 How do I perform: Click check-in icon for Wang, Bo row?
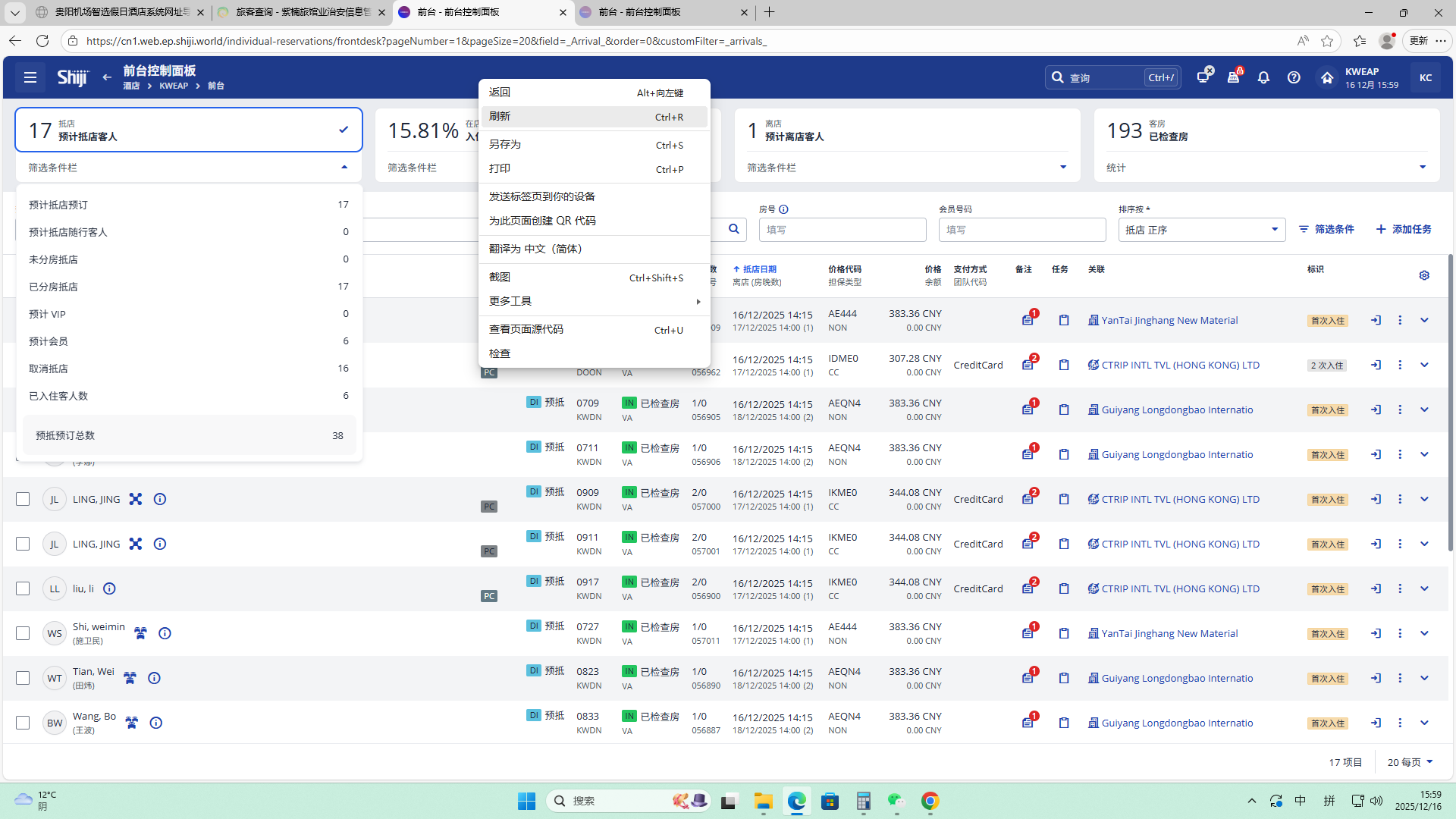[x=1376, y=723]
